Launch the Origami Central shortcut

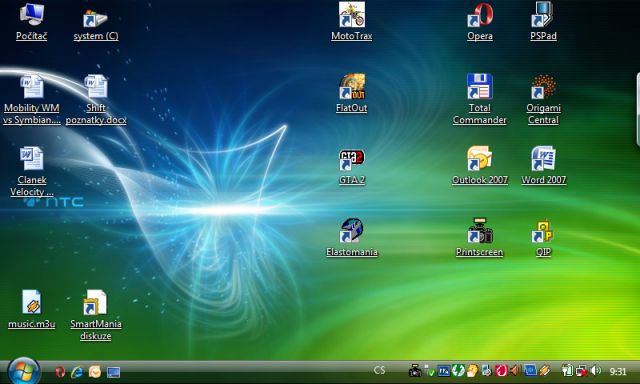543,100
